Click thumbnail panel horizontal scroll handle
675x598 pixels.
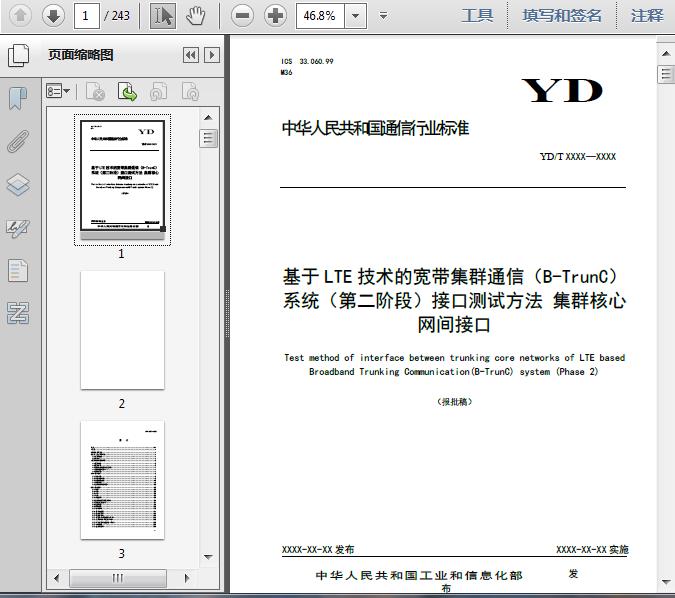click(x=118, y=578)
